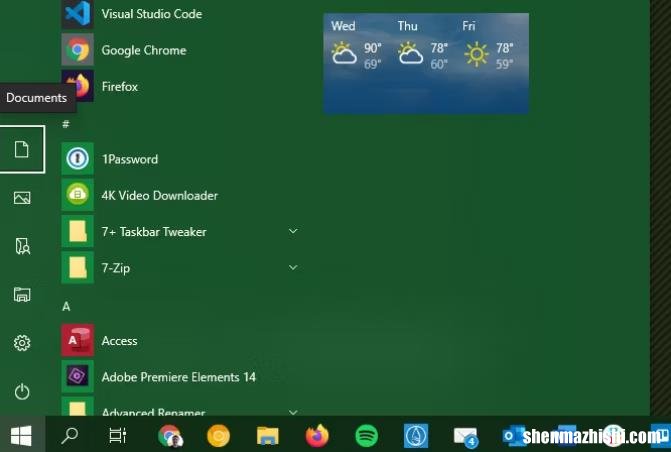Open the user folder sidebar icon
The width and height of the screenshot is (671, 452).
click(x=22, y=246)
